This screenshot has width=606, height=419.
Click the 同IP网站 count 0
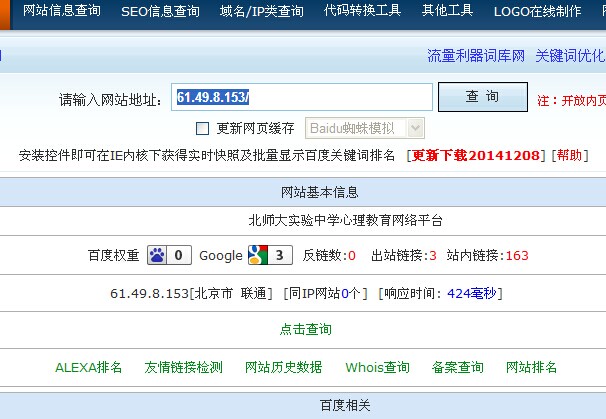point(345,294)
